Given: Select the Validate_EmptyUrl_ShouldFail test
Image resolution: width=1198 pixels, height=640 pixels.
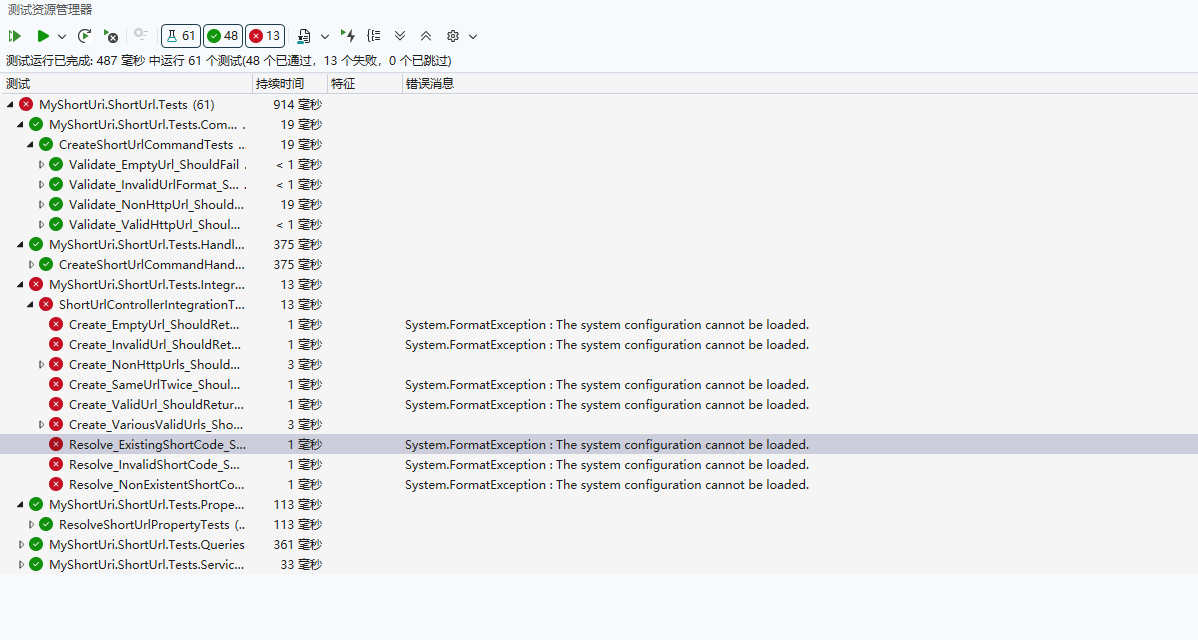Looking at the screenshot, I should pyautogui.click(x=154, y=165).
